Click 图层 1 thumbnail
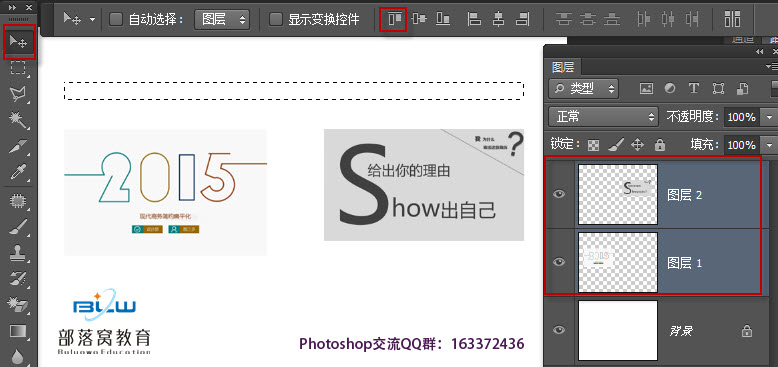This screenshot has width=778, height=367. [618, 262]
